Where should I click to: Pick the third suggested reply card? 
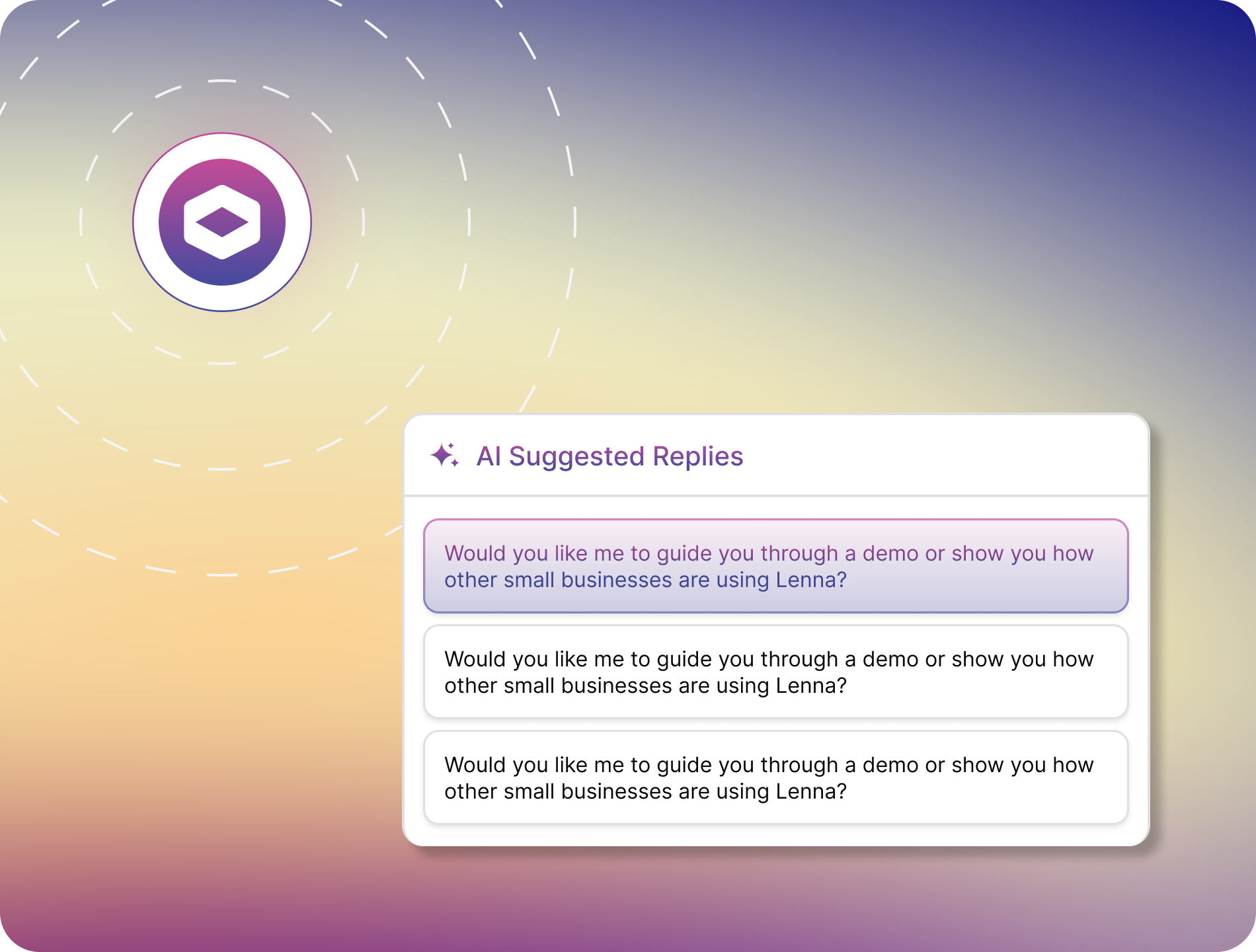[x=775, y=777]
